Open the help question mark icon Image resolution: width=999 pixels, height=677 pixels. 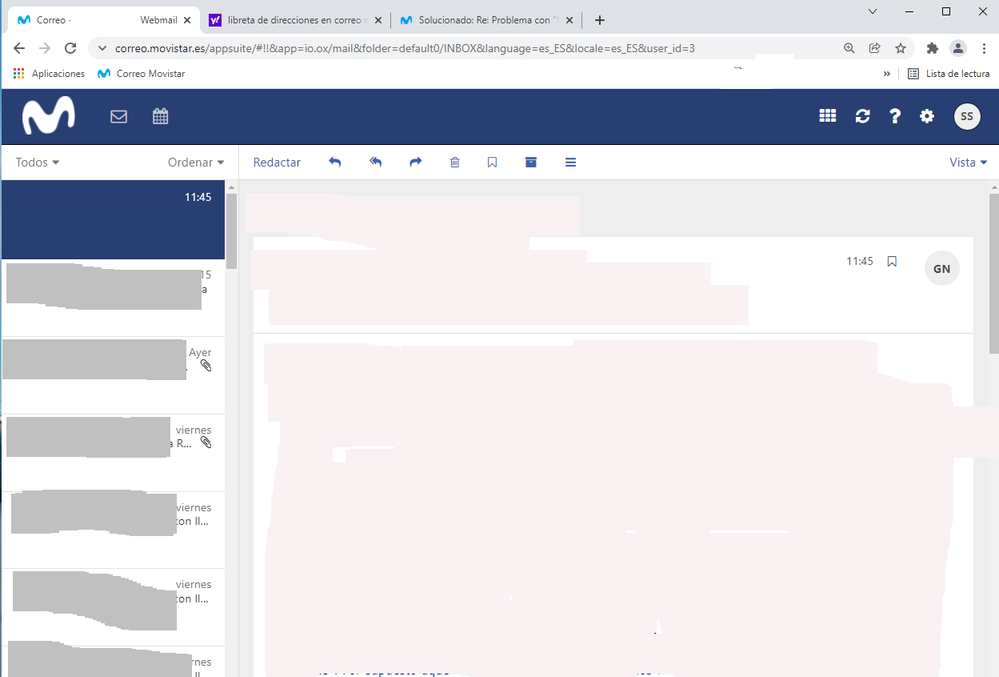(895, 116)
